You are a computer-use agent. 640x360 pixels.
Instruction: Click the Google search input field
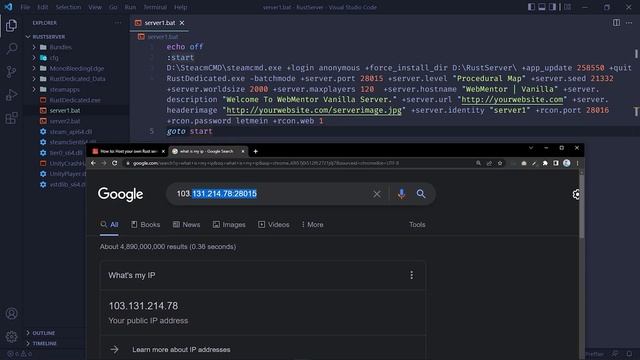coord(269,194)
